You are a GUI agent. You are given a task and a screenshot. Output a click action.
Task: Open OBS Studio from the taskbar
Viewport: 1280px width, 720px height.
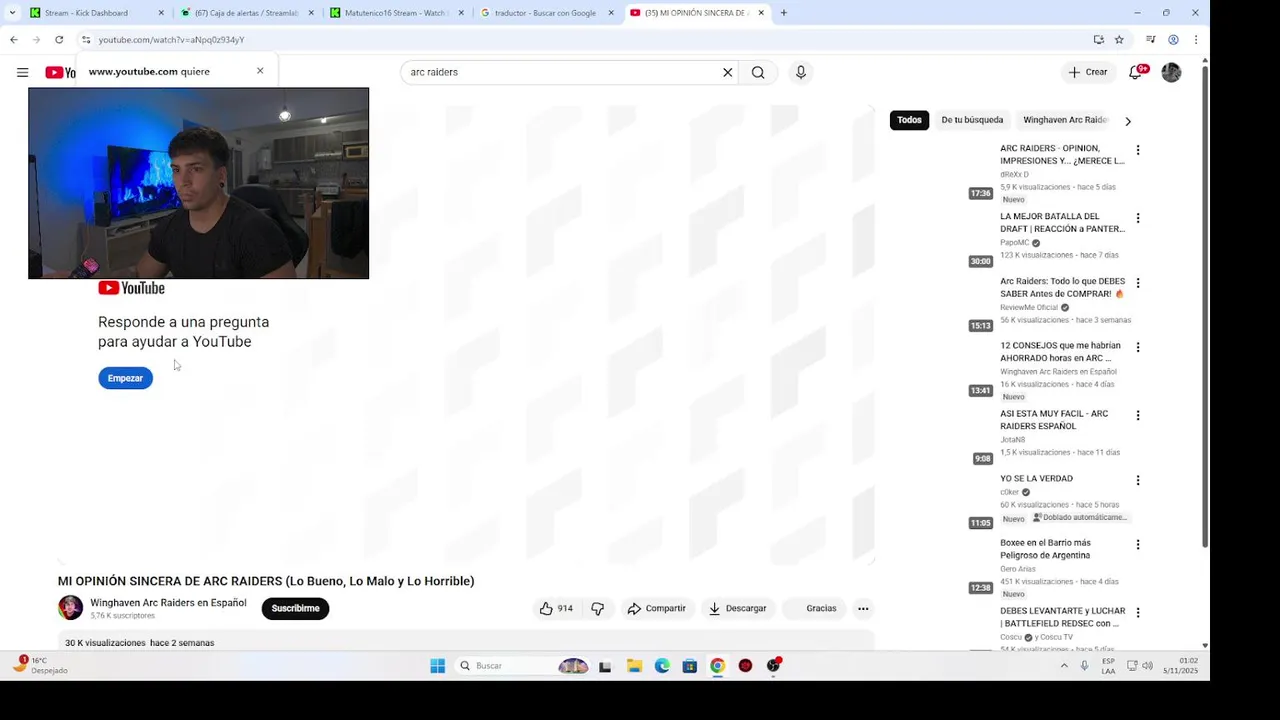773,666
